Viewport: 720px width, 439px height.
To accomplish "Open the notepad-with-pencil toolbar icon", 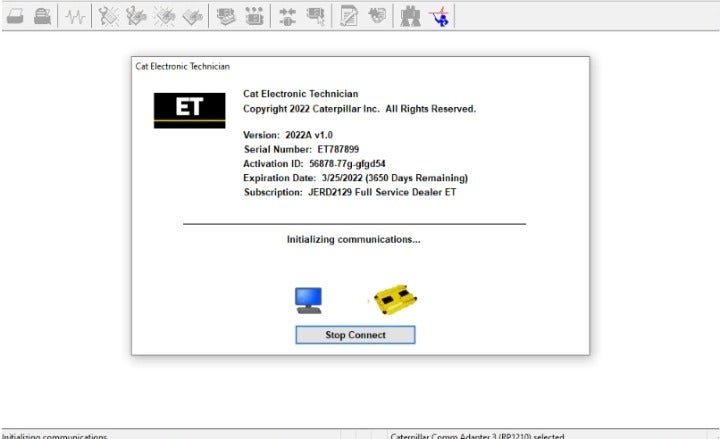I will pos(349,17).
